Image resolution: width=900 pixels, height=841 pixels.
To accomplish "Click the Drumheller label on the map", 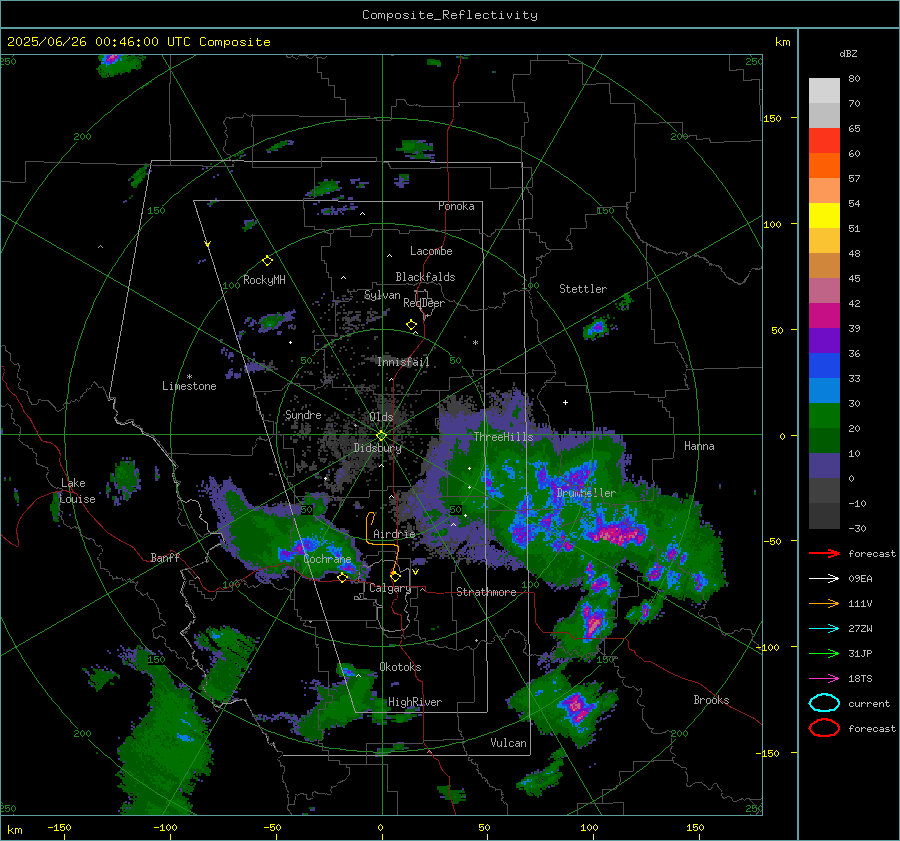I will tap(586, 493).
